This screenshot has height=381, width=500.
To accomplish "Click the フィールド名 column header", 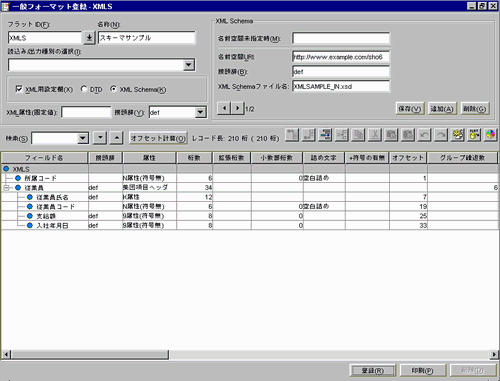I will (44, 158).
